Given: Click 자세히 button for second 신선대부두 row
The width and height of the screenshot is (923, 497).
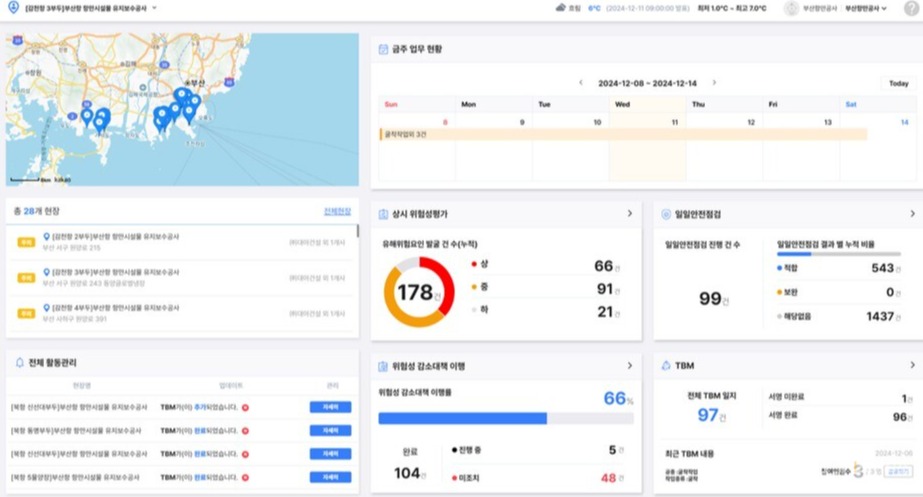Looking at the screenshot, I should coord(330,453).
